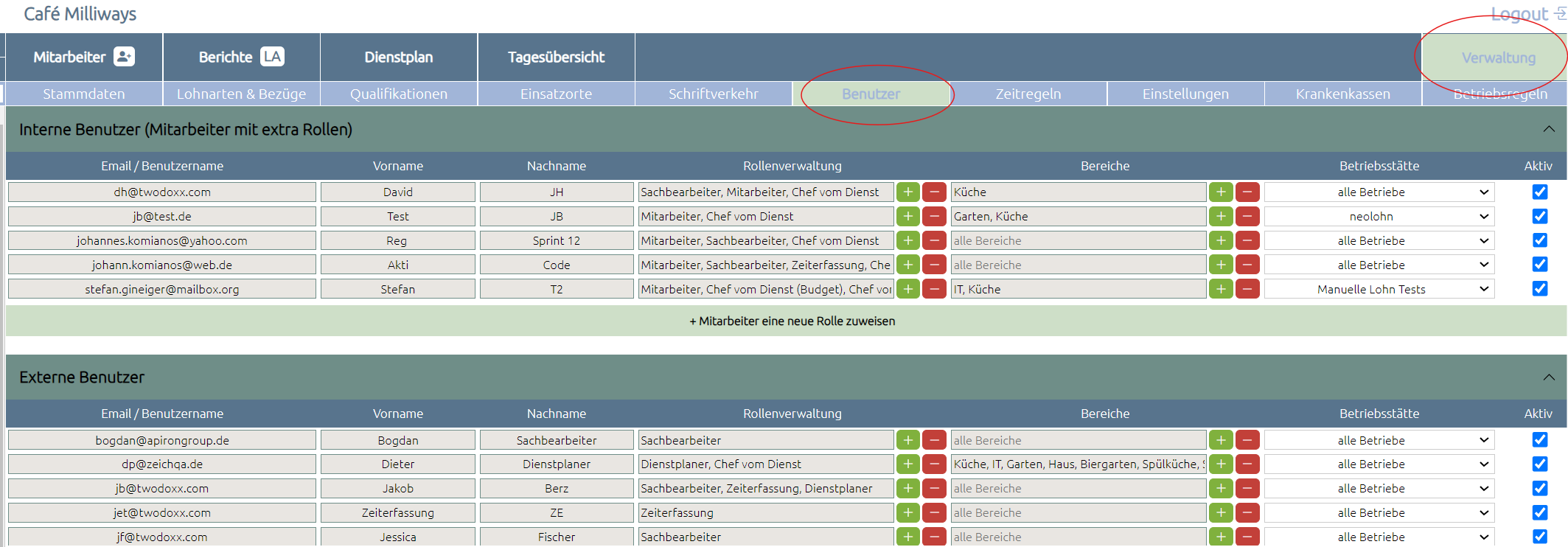1568x547 pixels.
Task: Click the Vorname field containing Bogdan
Action: click(398, 440)
